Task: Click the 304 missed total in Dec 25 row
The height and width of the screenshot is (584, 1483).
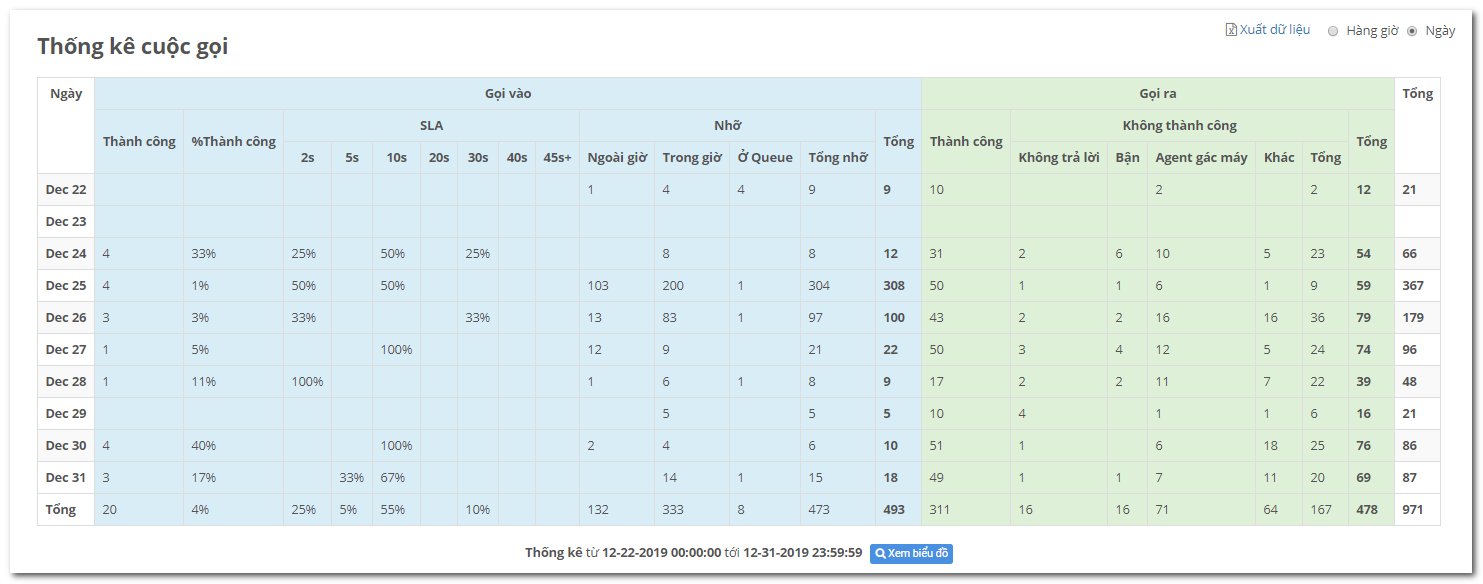Action: [819, 286]
